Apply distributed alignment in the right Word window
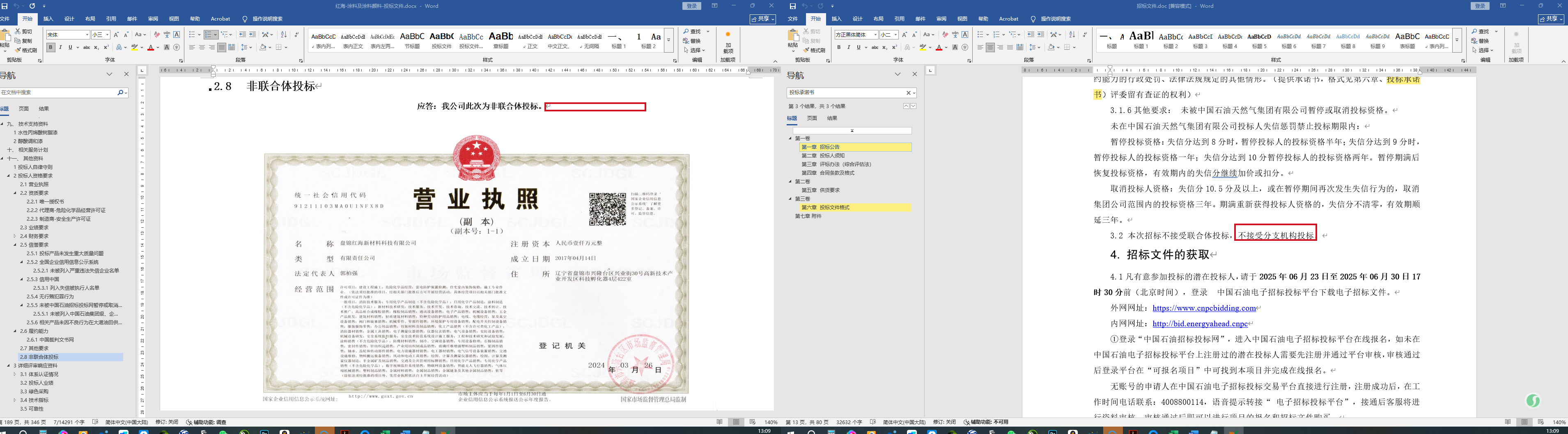This screenshot has height=434, width=1568. (x=1019, y=48)
